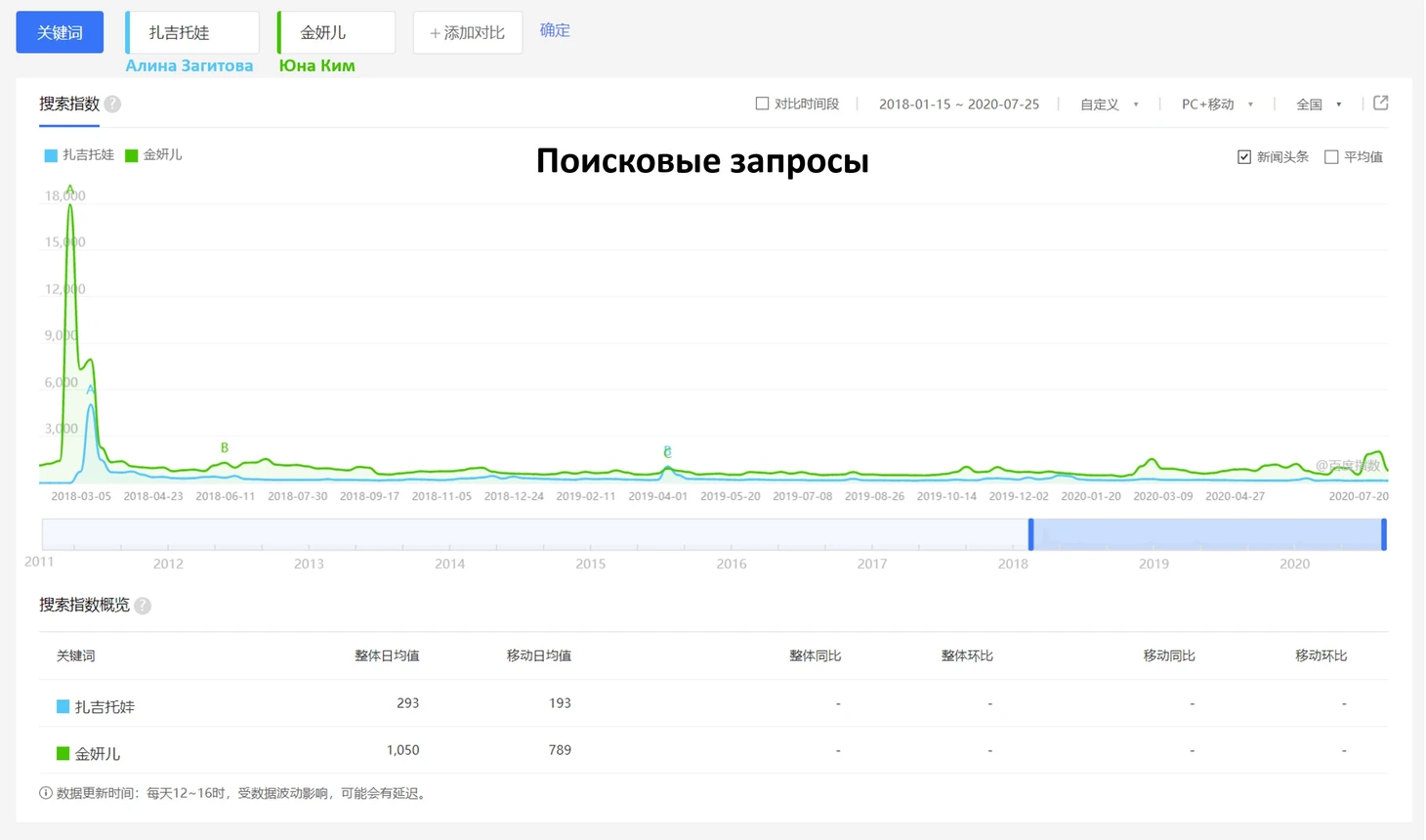Open date range 2018-01-15 ~ 2020-07-25 picker
1426x840 pixels.
[x=958, y=105]
